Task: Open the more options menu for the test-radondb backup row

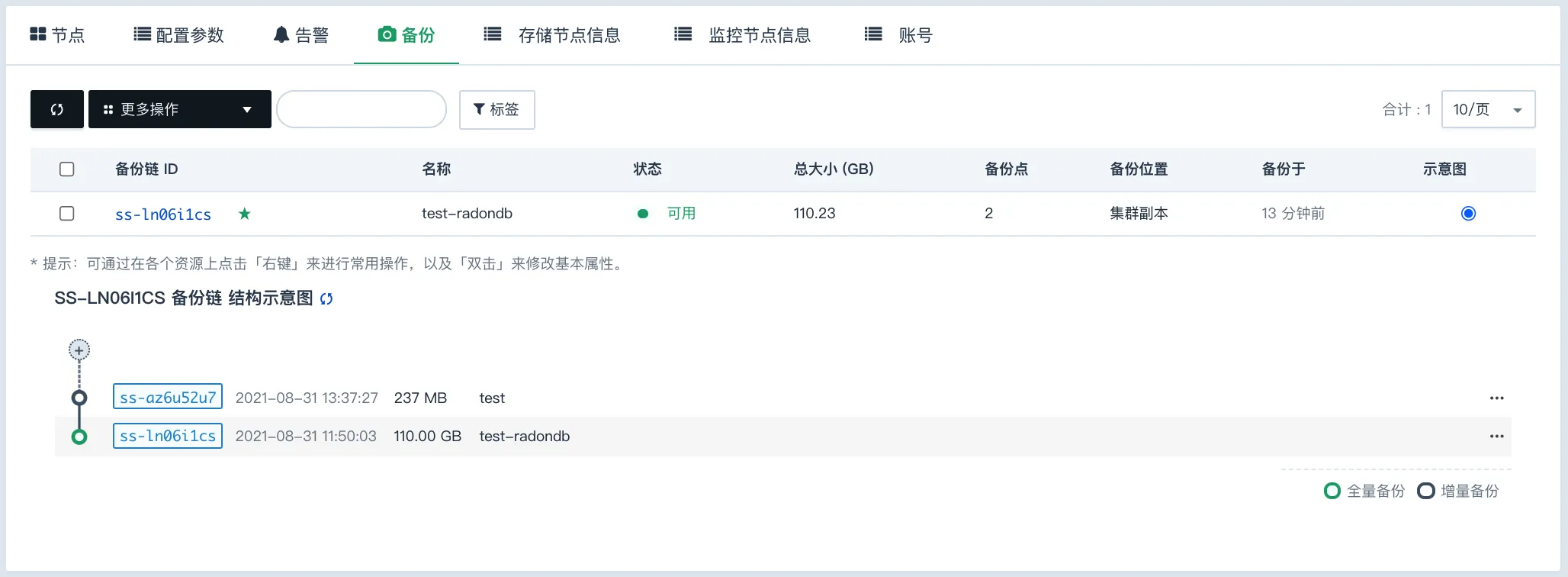Action: coord(1496,437)
